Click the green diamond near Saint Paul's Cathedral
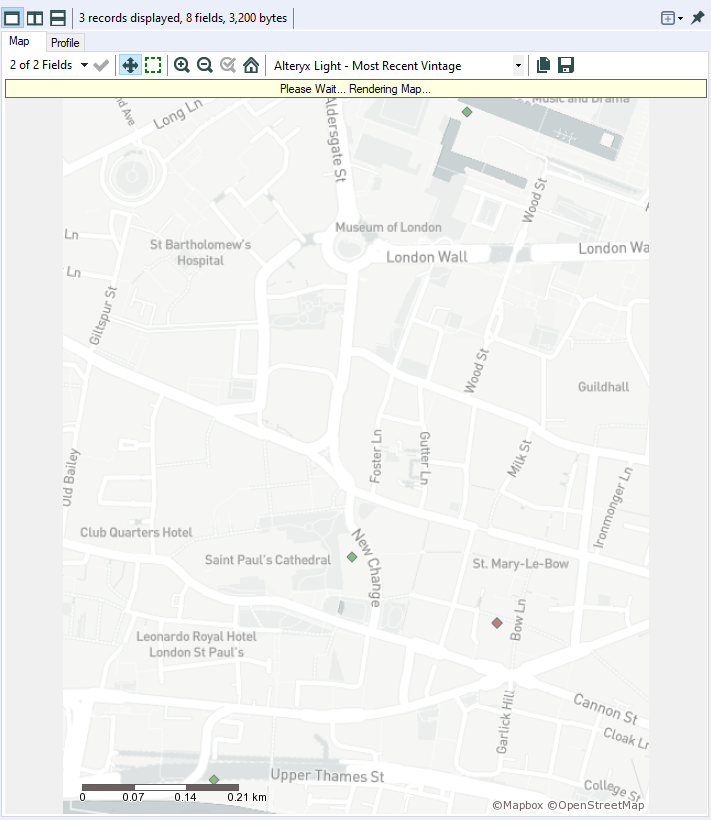The height and width of the screenshot is (820, 711). [x=352, y=557]
